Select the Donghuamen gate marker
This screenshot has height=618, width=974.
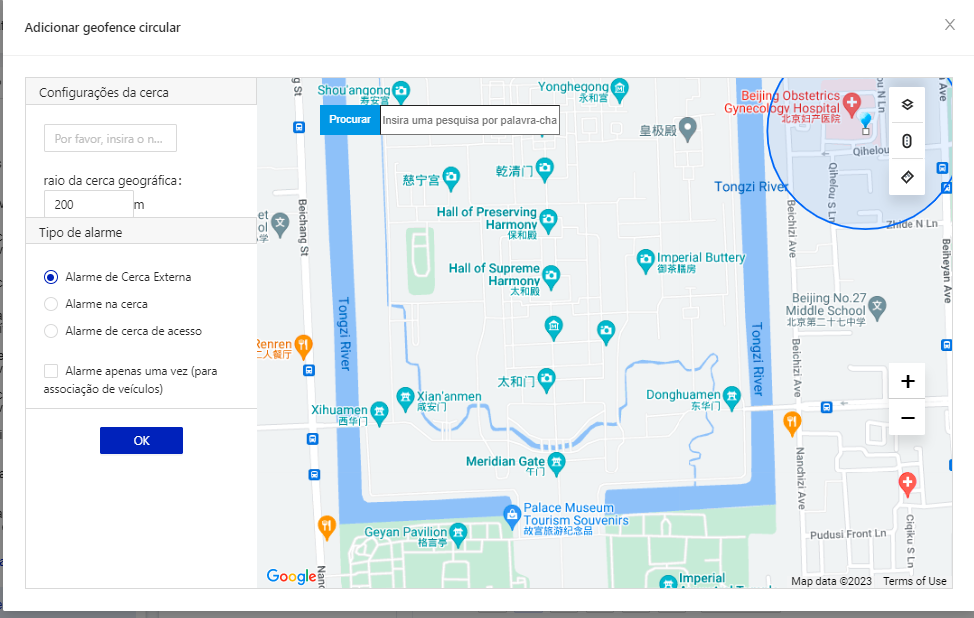[x=732, y=398]
